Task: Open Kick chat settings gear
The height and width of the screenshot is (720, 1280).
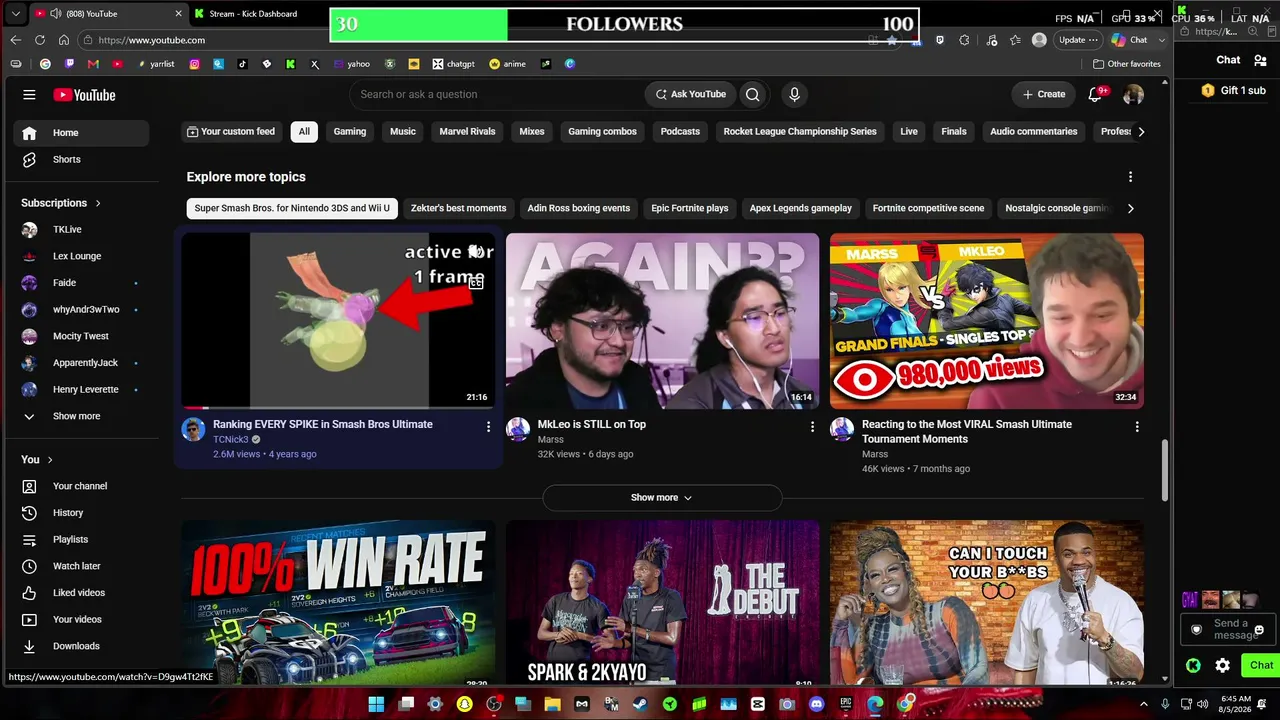Action: pyautogui.click(x=1222, y=665)
